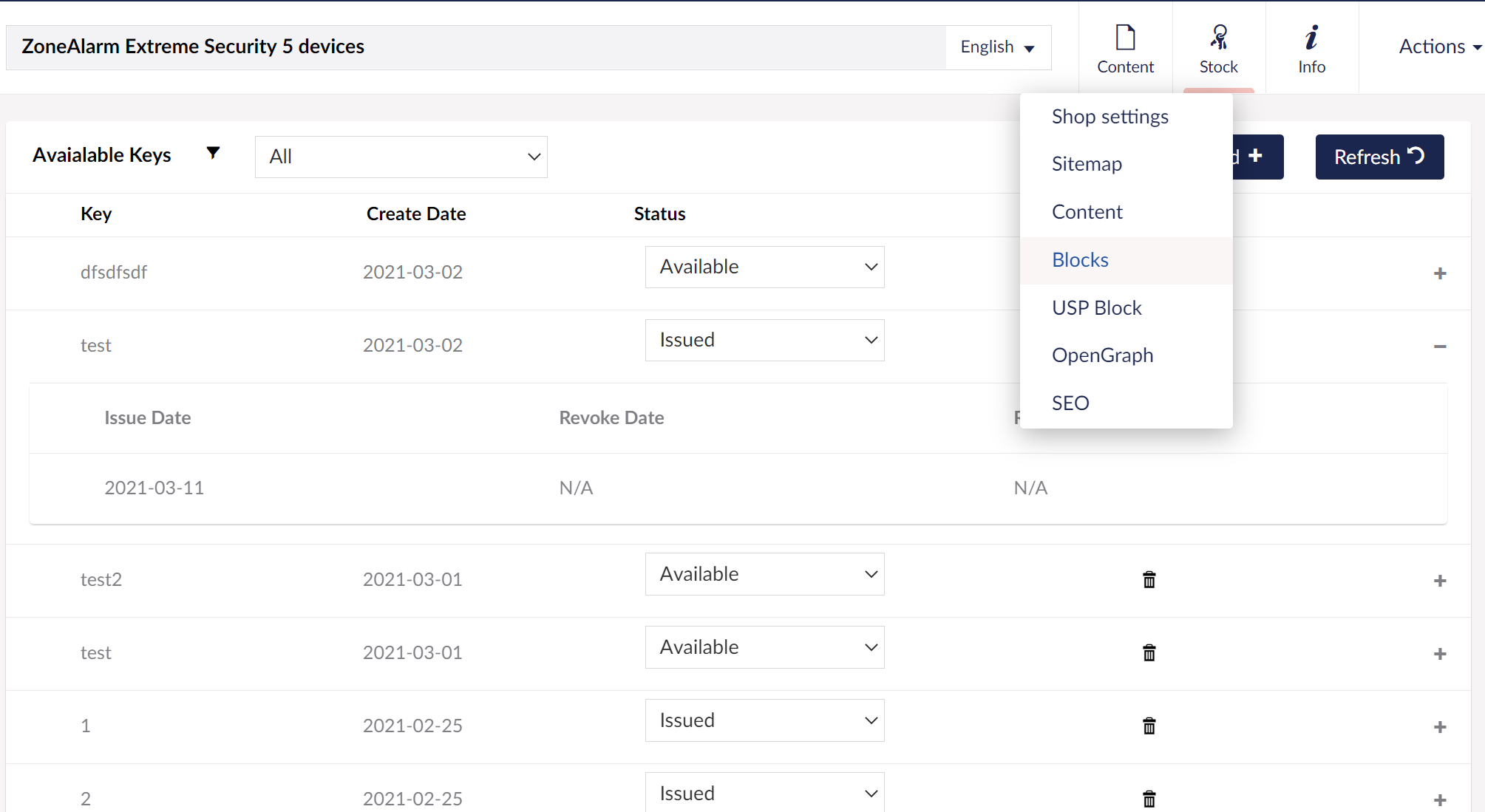The height and width of the screenshot is (812, 1485).
Task: Open the Info icon tab
Action: tap(1311, 49)
